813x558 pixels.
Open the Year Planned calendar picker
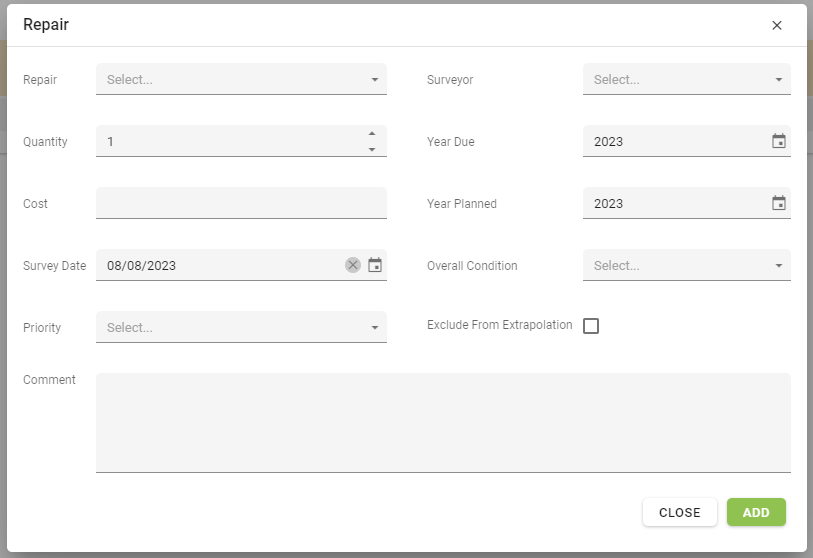click(x=779, y=203)
